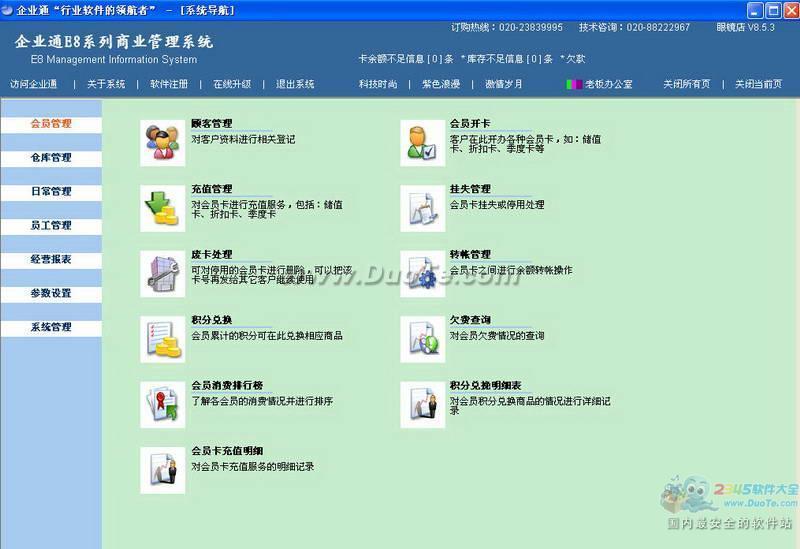Open the 顾客管理 customer icon
The height and width of the screenshot is (549, 800).
pos(163,143)
